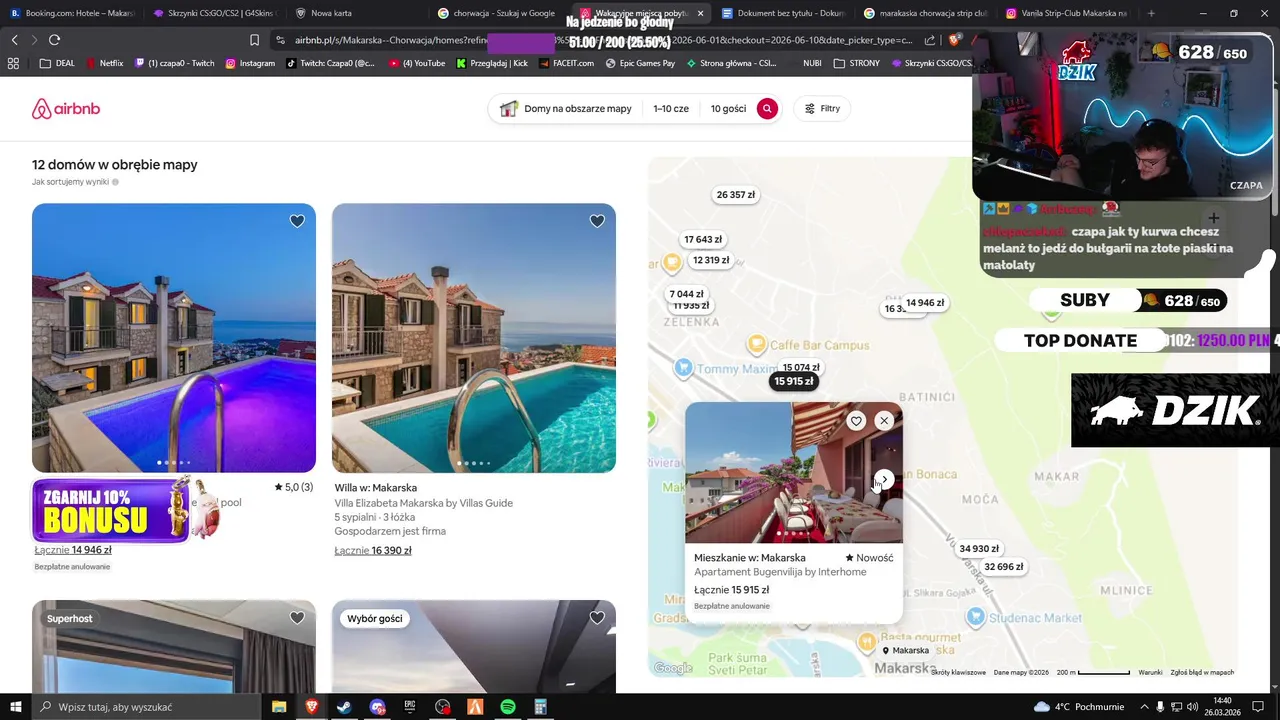Click the Caffe Bar Campus map pin
1280x720 pixels.
tap(757, 345)
